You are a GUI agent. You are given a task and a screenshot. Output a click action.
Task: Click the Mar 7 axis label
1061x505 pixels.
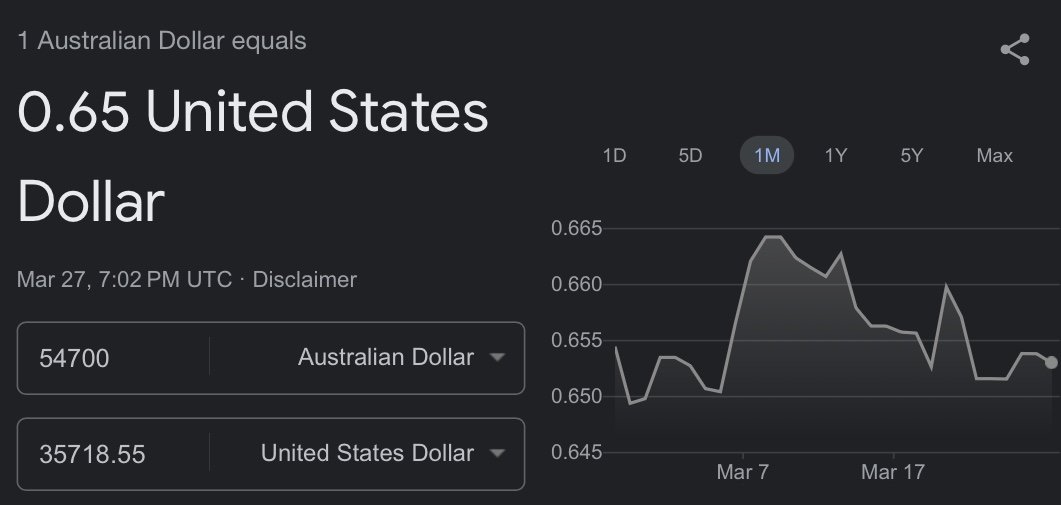(743, 472)
